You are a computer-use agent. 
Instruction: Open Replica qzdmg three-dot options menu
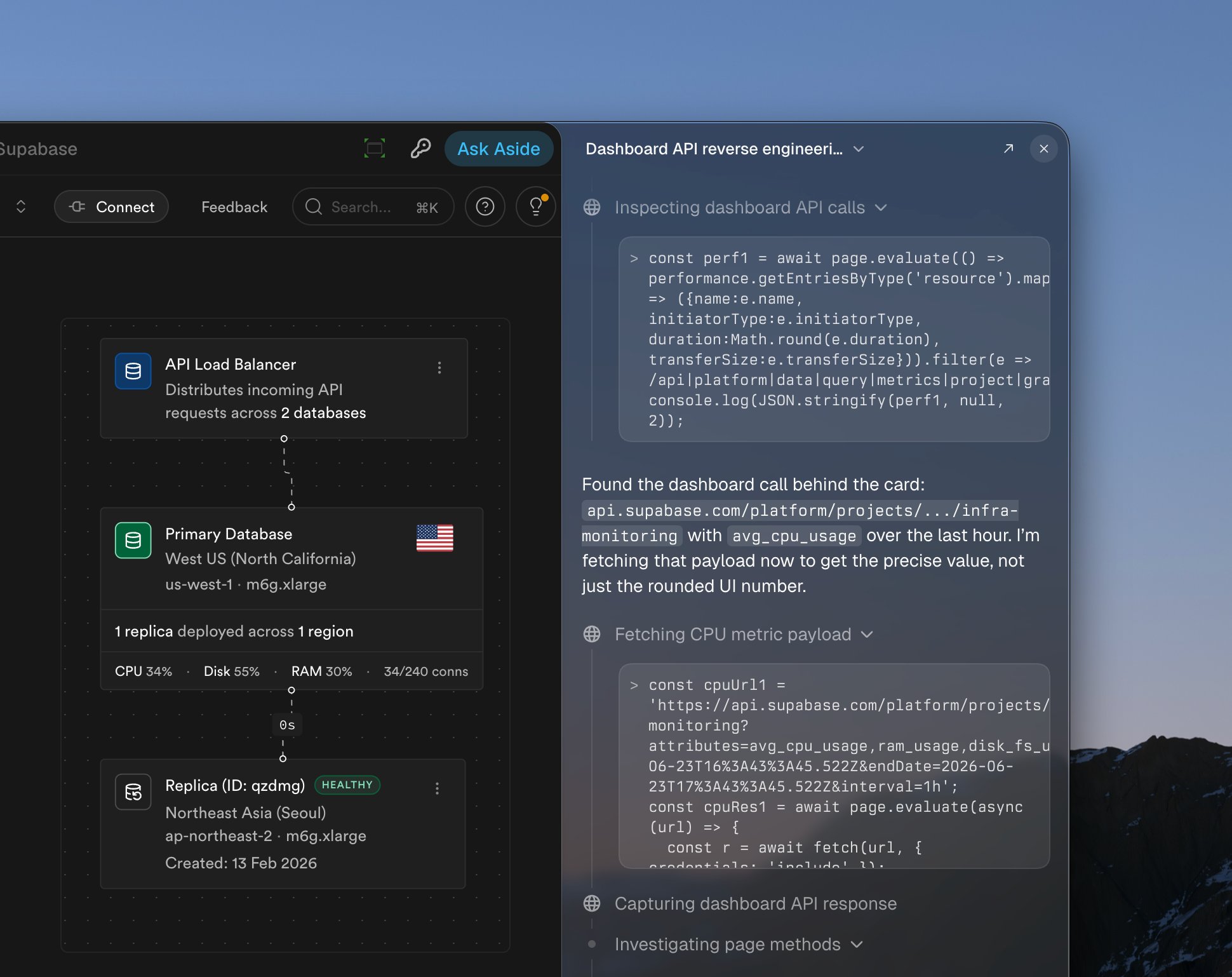pos(437,788)
